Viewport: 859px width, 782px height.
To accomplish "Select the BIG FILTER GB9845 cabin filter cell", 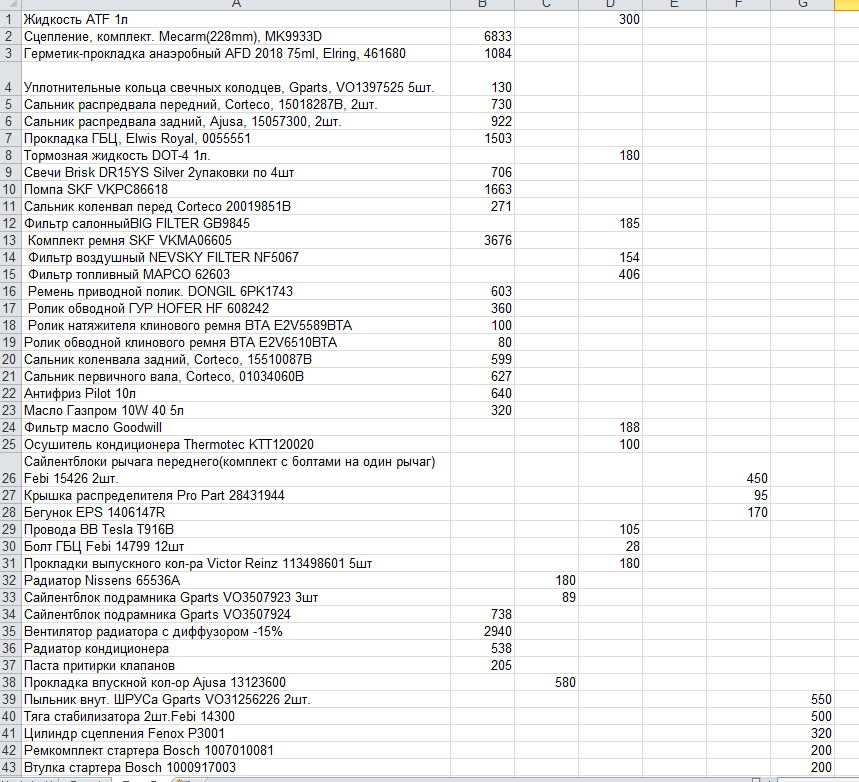I will point(236,223).
